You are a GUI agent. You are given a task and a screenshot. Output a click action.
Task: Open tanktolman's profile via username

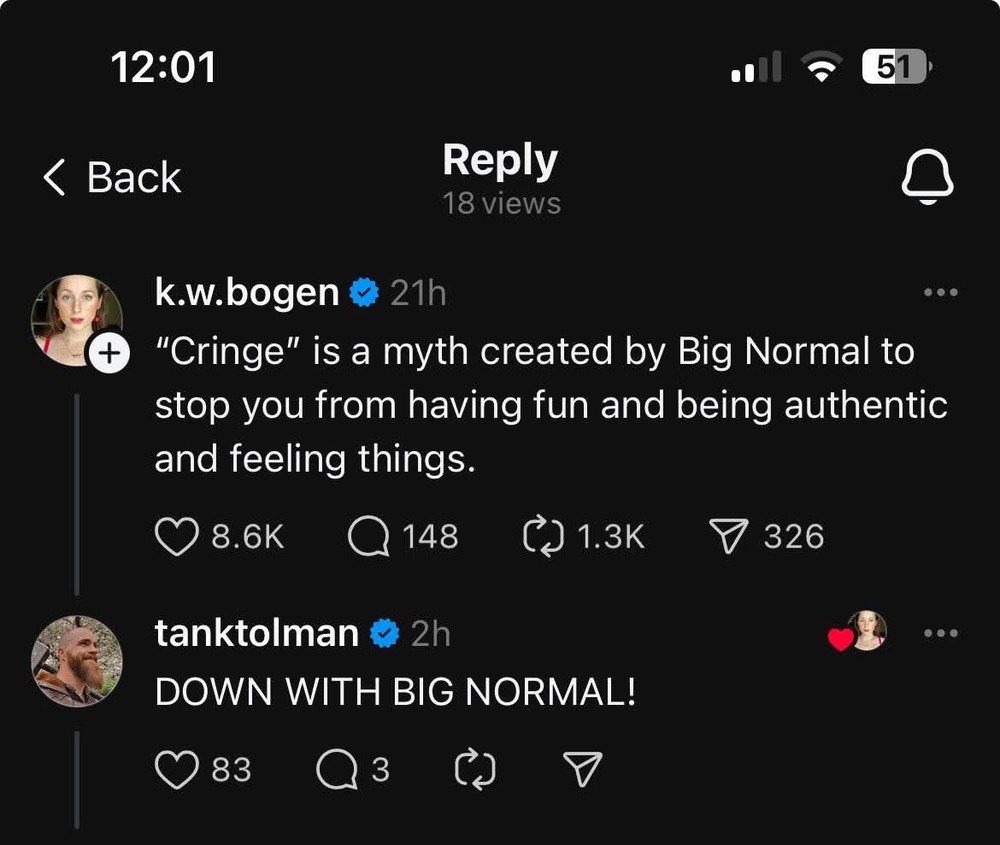(x=257, y=633)
